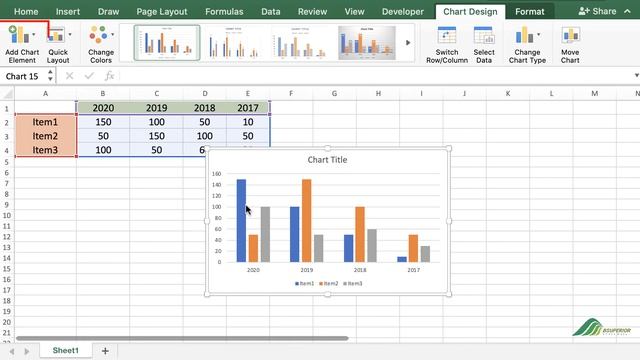Open the Select Data dialog

[x=484, y=44]
